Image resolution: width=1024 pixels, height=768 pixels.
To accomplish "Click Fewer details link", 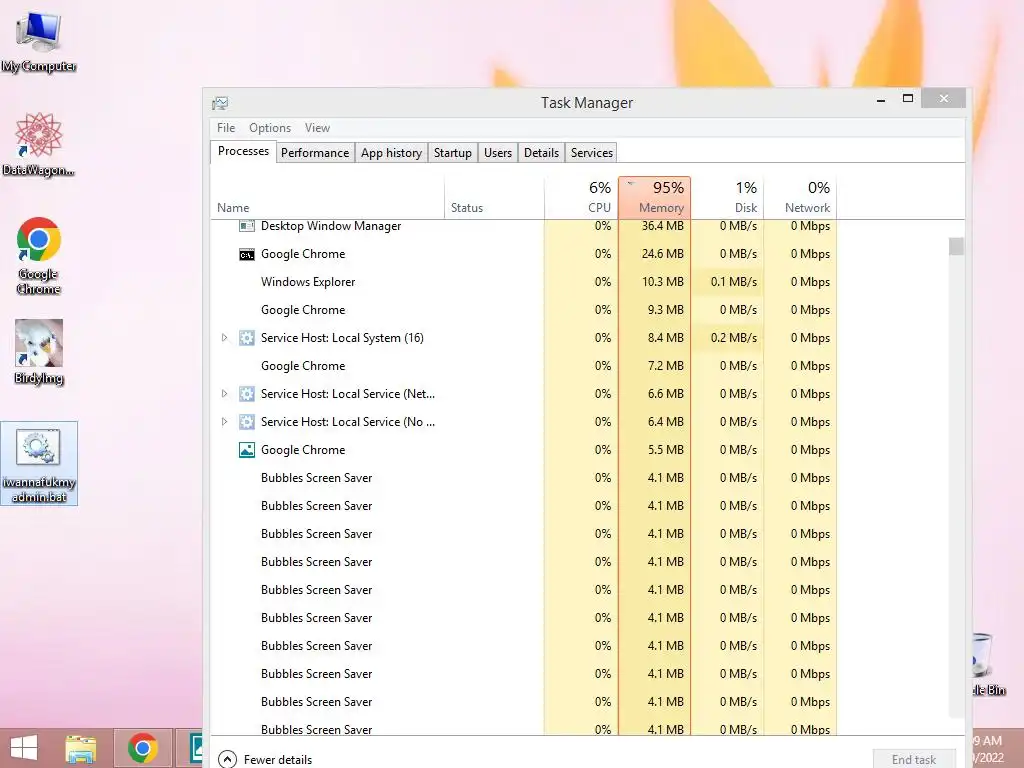I will 278,760.
